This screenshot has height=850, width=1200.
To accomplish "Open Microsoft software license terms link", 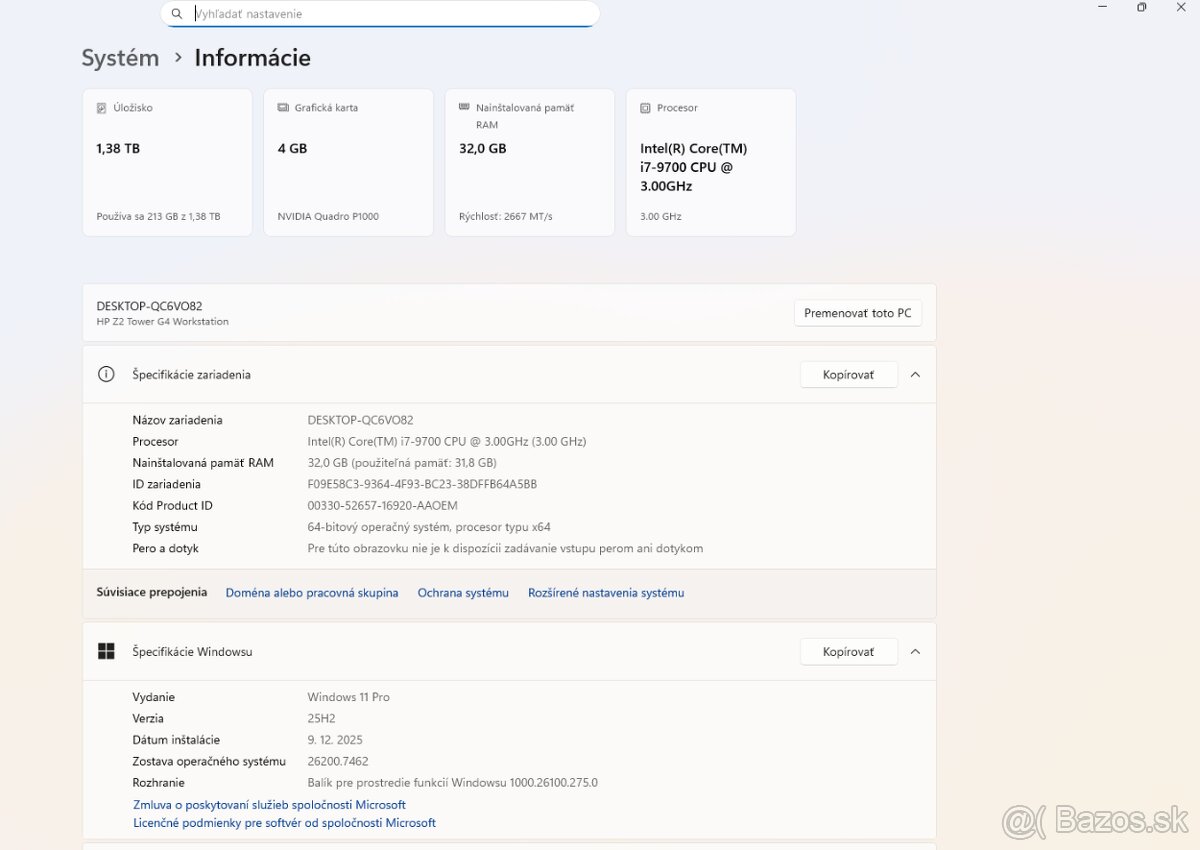I will coord(284,823).
